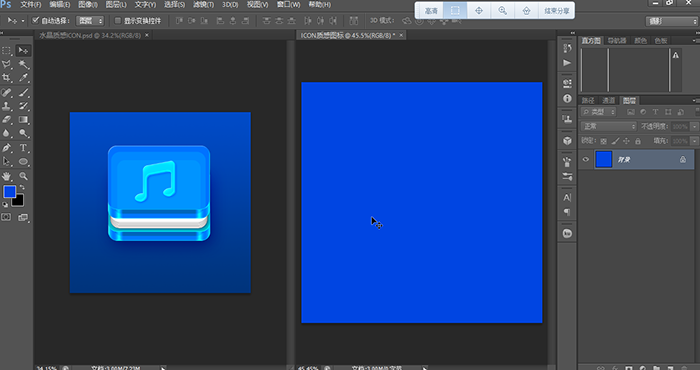Open the black background color swatch
This screenshot has height=370, width=700.
[19, 202]
